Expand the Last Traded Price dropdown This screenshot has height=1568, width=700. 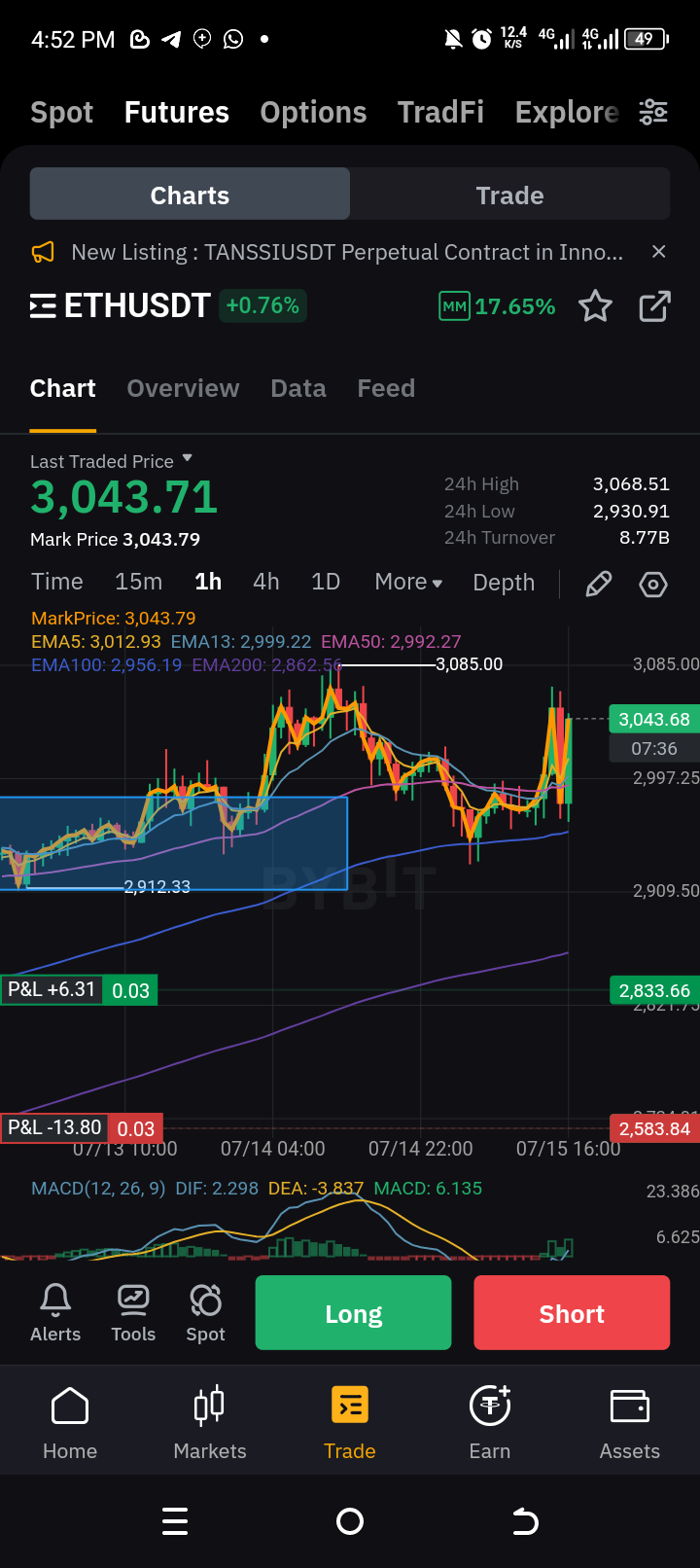click(188, 458)
